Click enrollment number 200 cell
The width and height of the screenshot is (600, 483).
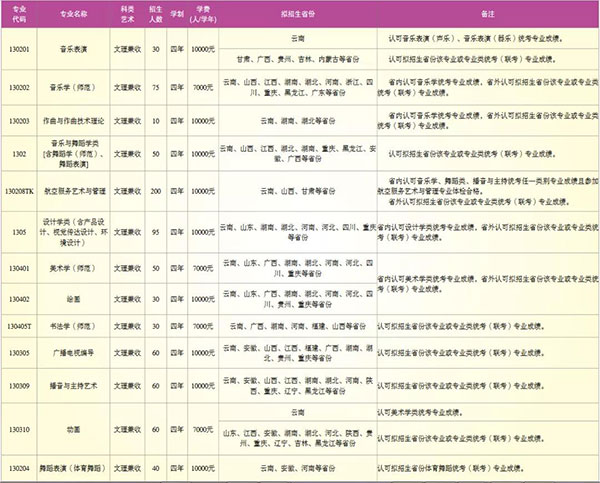(x=153, y=190)
